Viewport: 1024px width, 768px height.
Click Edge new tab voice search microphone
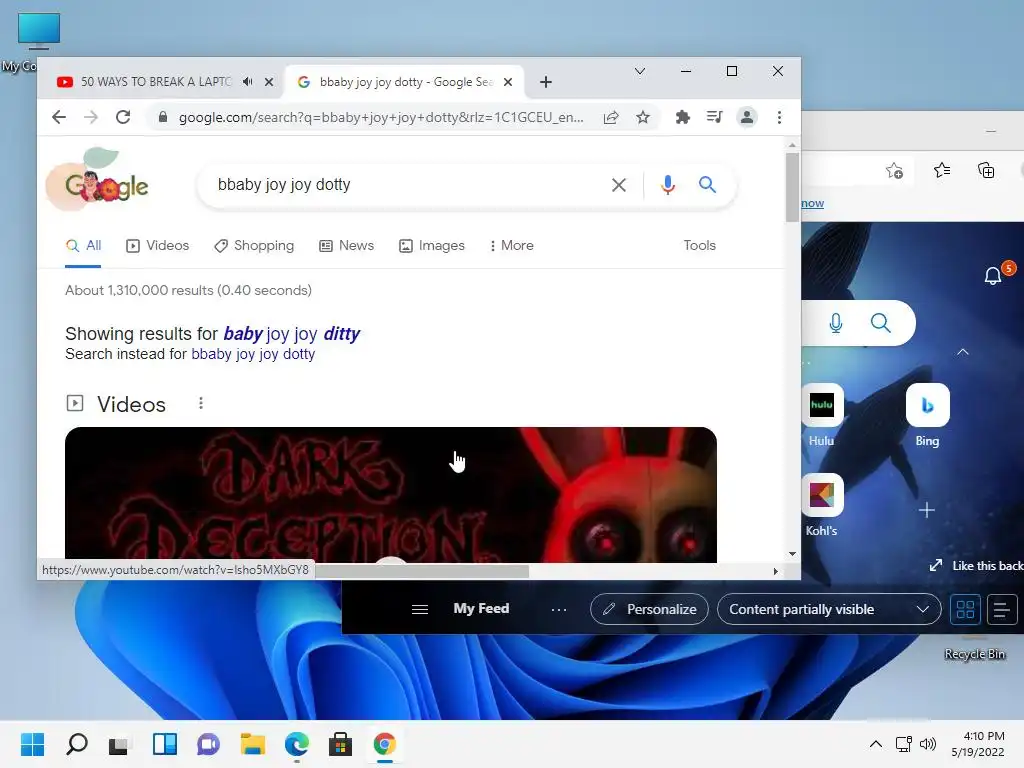(x=836, y=323)
